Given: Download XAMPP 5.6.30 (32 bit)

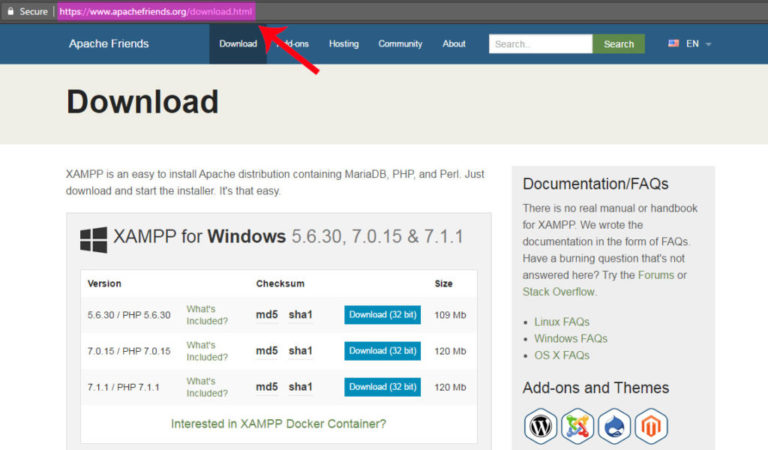Looking at the screenshot, I should tap(383, 315).
